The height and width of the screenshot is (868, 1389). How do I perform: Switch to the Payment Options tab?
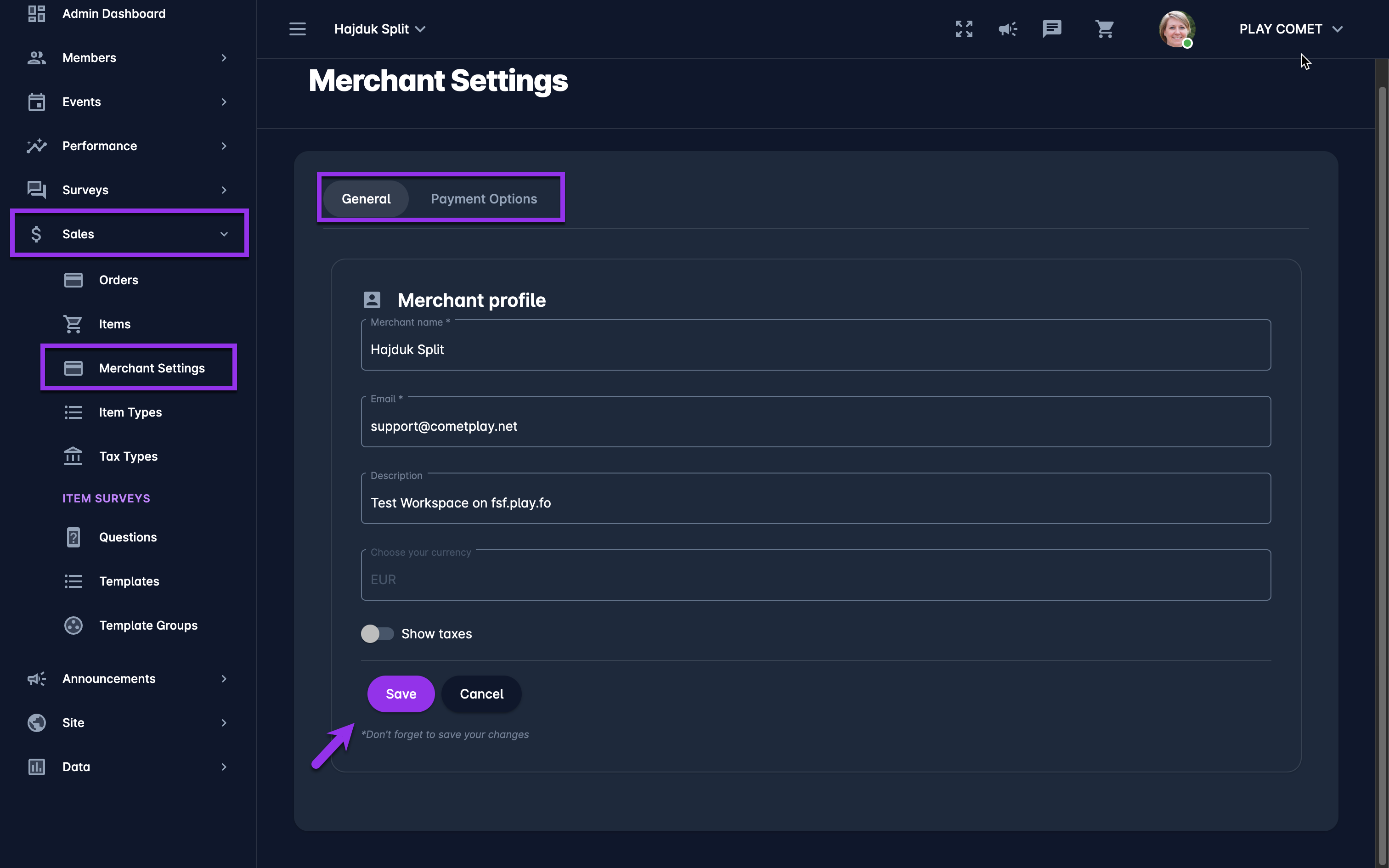pyautogui.click(x=483, y=198)
